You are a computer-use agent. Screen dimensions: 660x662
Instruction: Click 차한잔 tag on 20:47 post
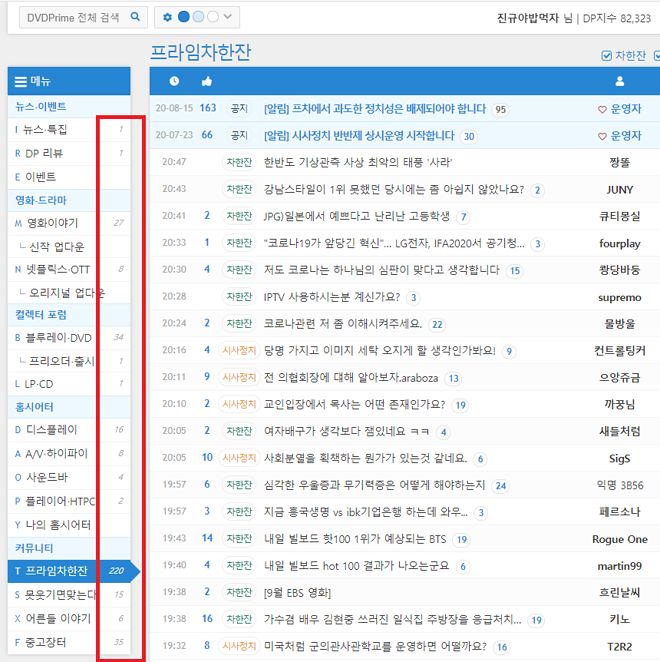click(x=239, y=163)
